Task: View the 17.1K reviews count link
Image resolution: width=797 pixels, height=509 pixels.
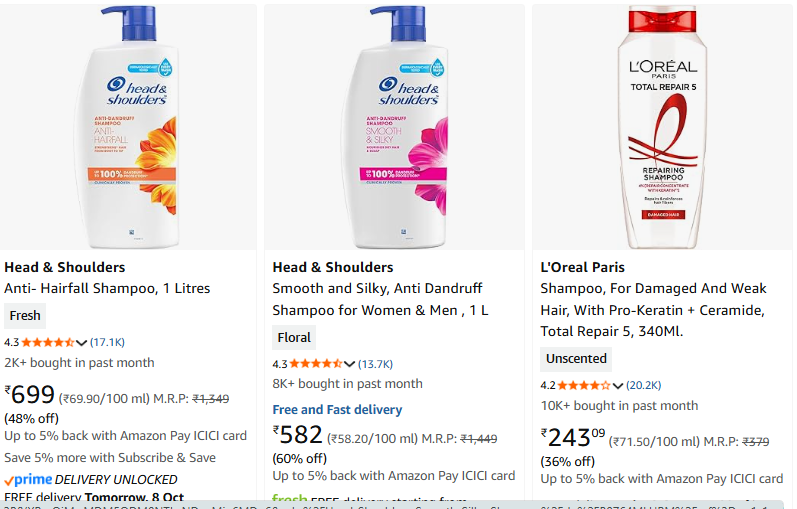Action: [107, 342]
